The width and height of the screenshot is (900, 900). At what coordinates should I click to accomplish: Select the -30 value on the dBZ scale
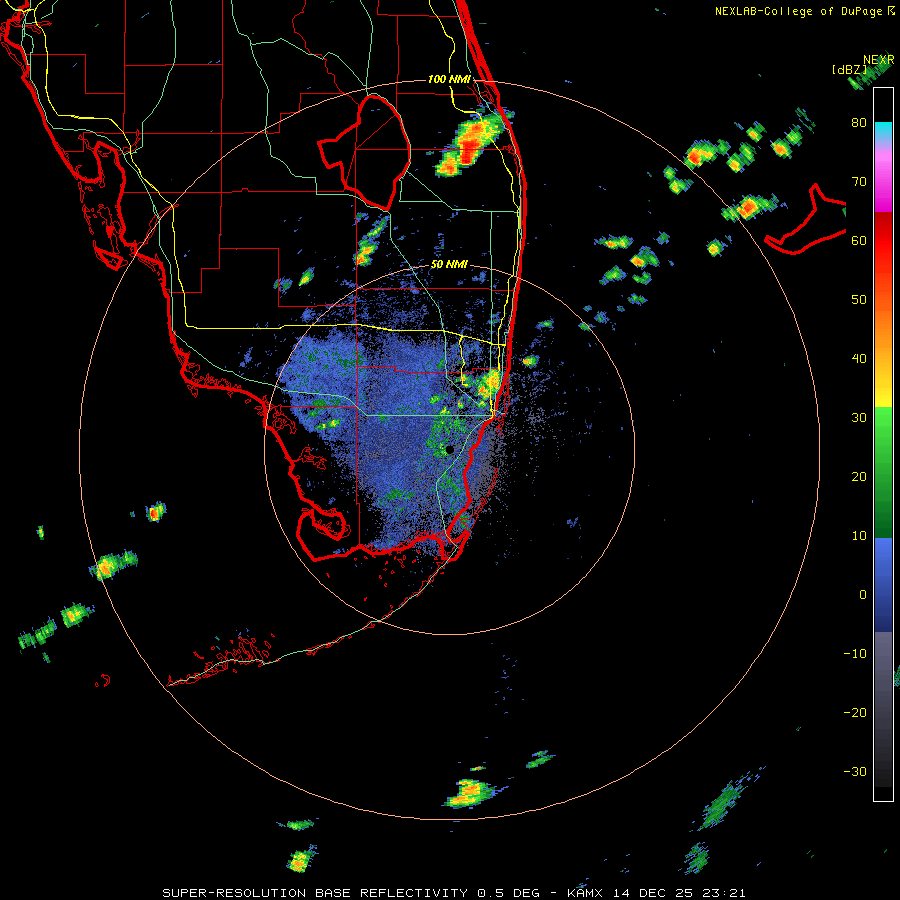[x=855, y=772]
